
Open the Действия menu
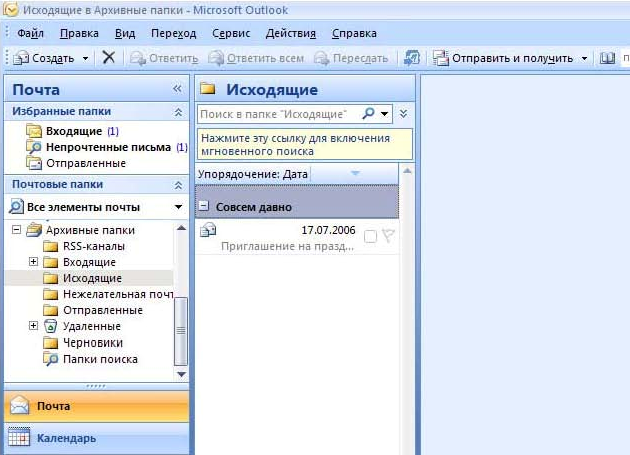click(x=290, y=33)
